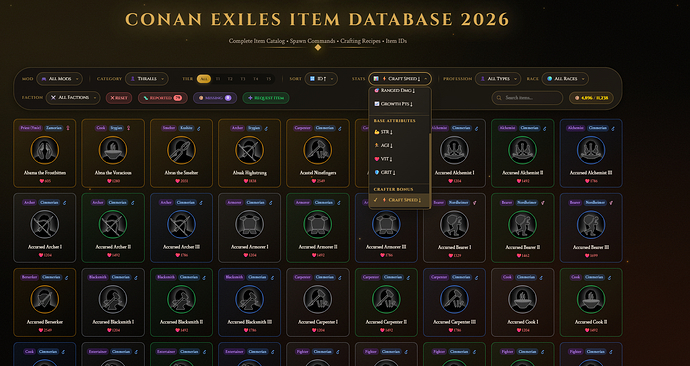Select Accursed Bearer III icon
This screenshot has height=366, width=690.
(x=591, y=224)
